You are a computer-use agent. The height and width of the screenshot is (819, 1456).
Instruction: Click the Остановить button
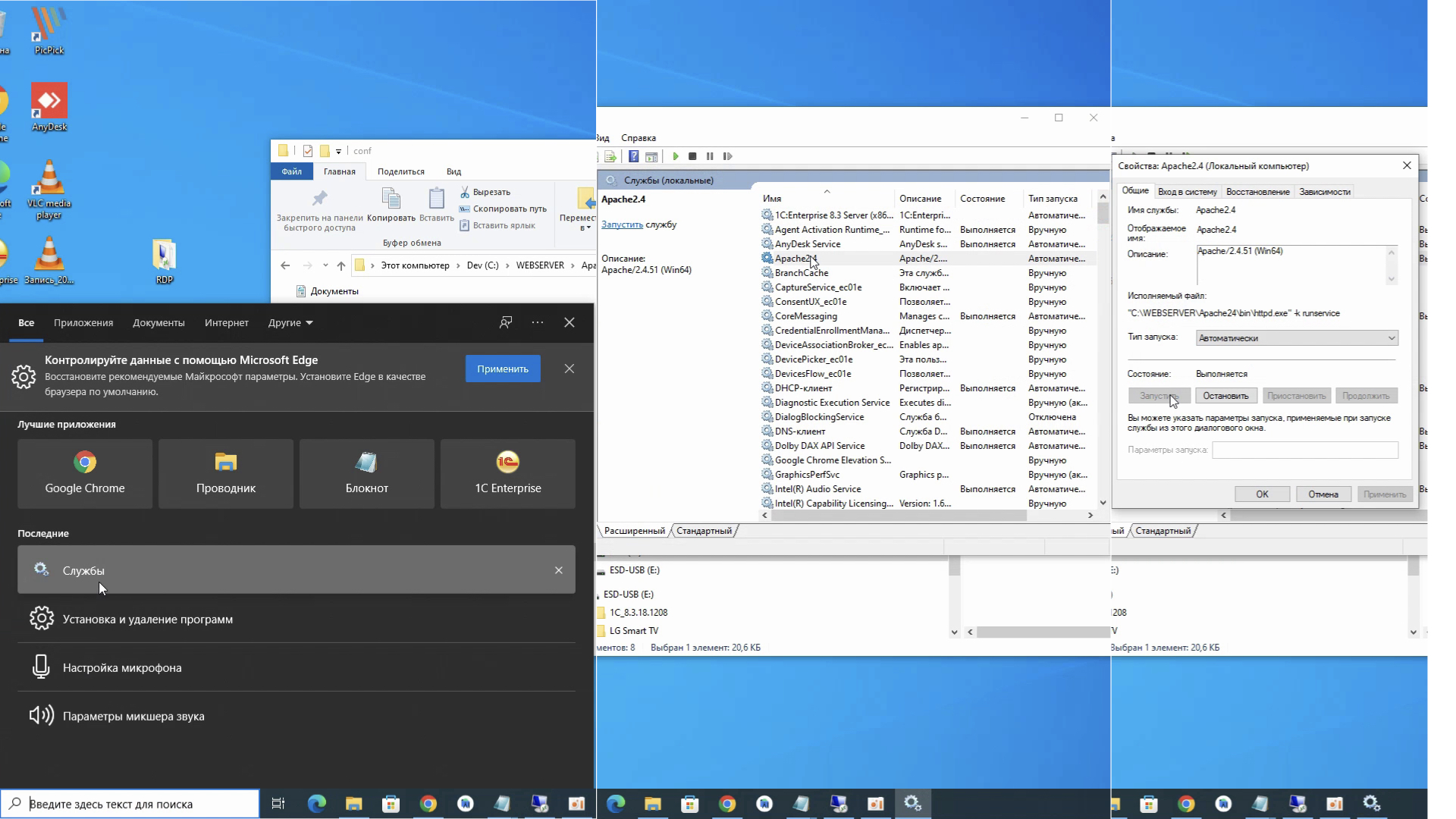coord(1225,396)
